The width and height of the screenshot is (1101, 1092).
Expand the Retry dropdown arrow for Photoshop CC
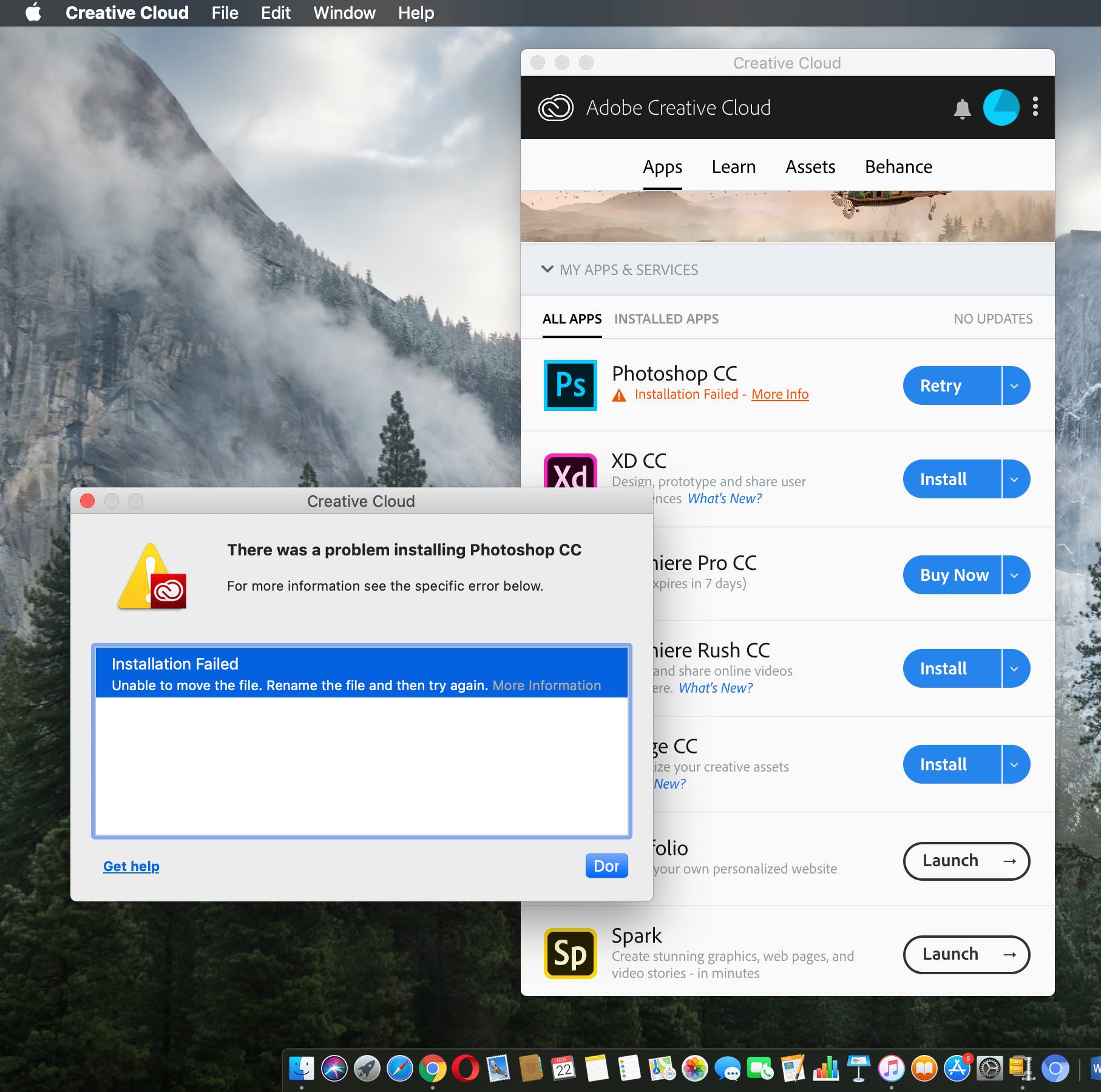click(x=1016, y=385)
